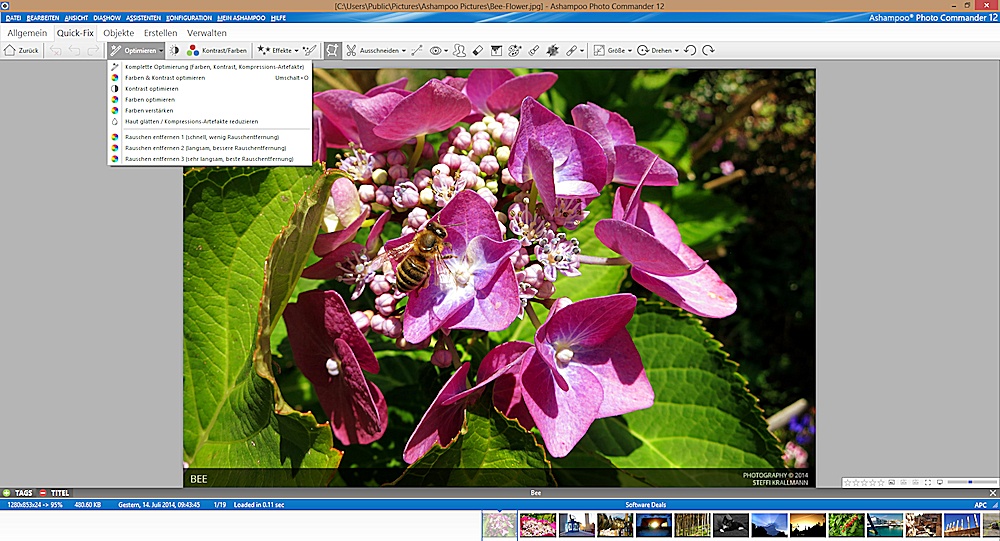Click the Kontrast/Farben button
Screen dimensions: 1000x541
click(217, 49)
